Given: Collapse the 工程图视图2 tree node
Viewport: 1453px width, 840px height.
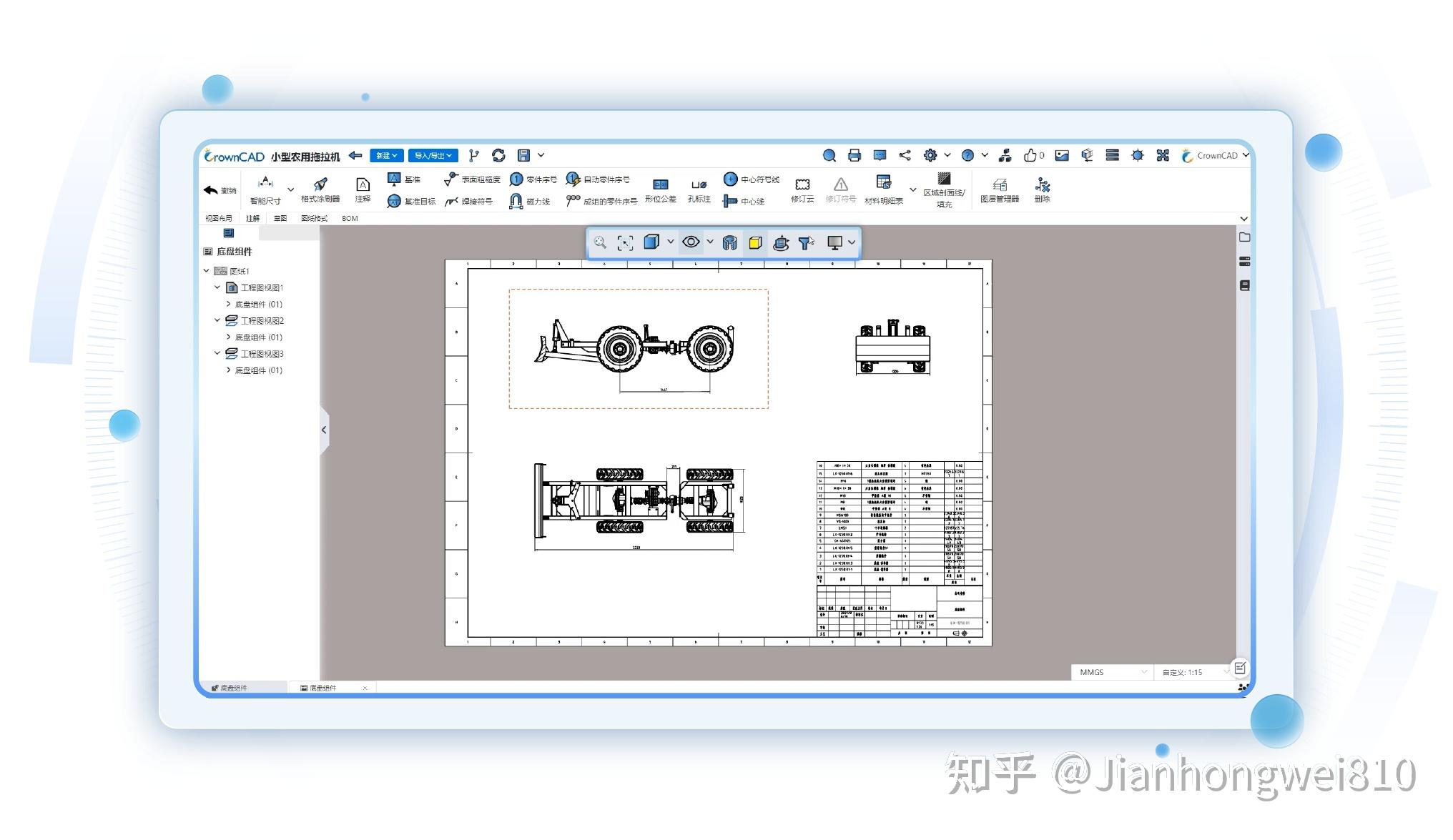Looking at the screenshot, I should tap(217, 320).
